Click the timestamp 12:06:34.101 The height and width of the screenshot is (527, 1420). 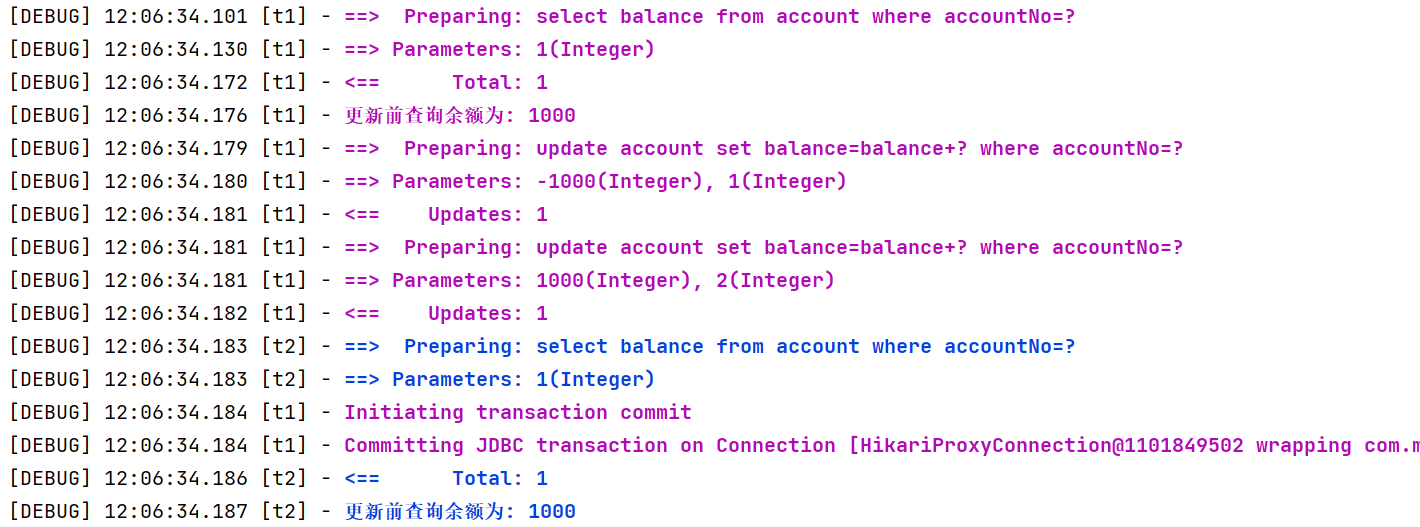point(176,17)
